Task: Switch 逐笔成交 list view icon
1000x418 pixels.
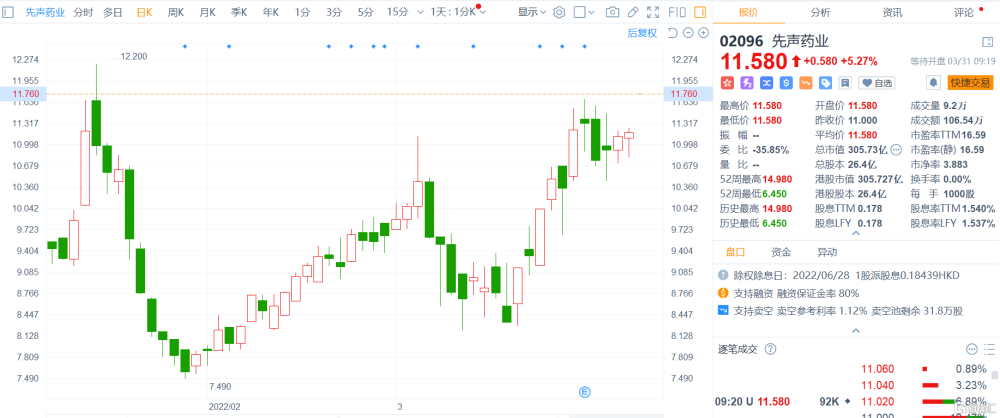Action: click(989, 349)
